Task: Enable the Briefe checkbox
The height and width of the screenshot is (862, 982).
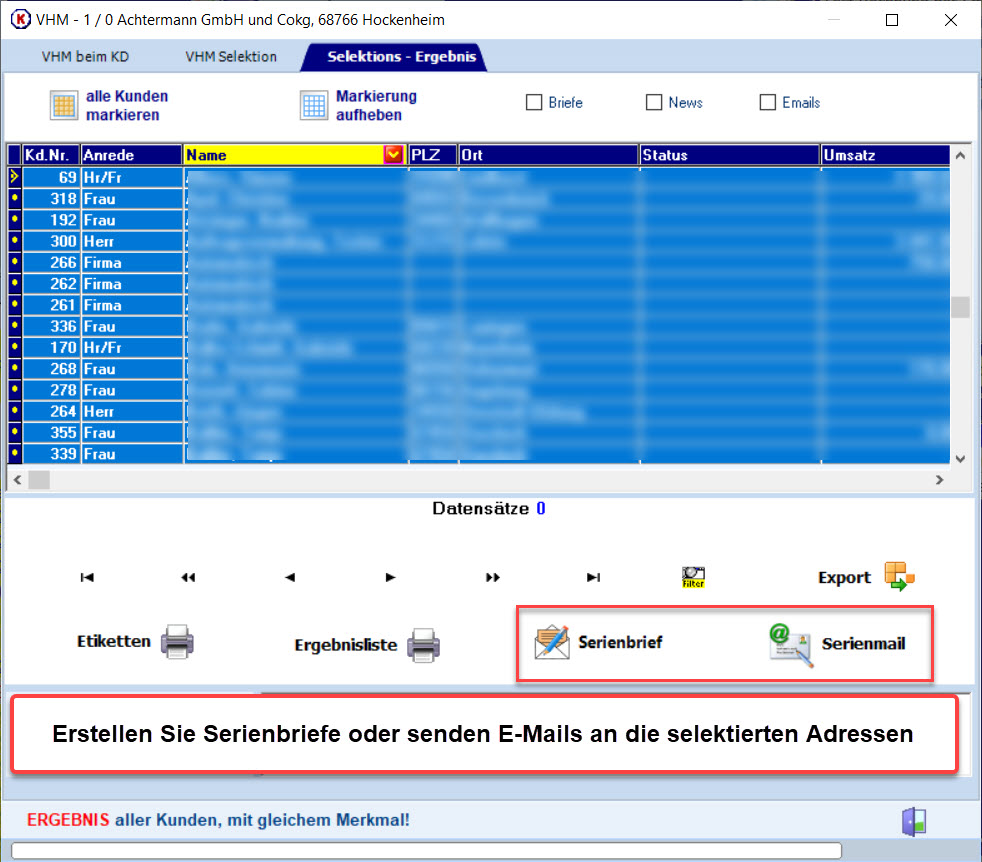Action: tap(534, 103)
